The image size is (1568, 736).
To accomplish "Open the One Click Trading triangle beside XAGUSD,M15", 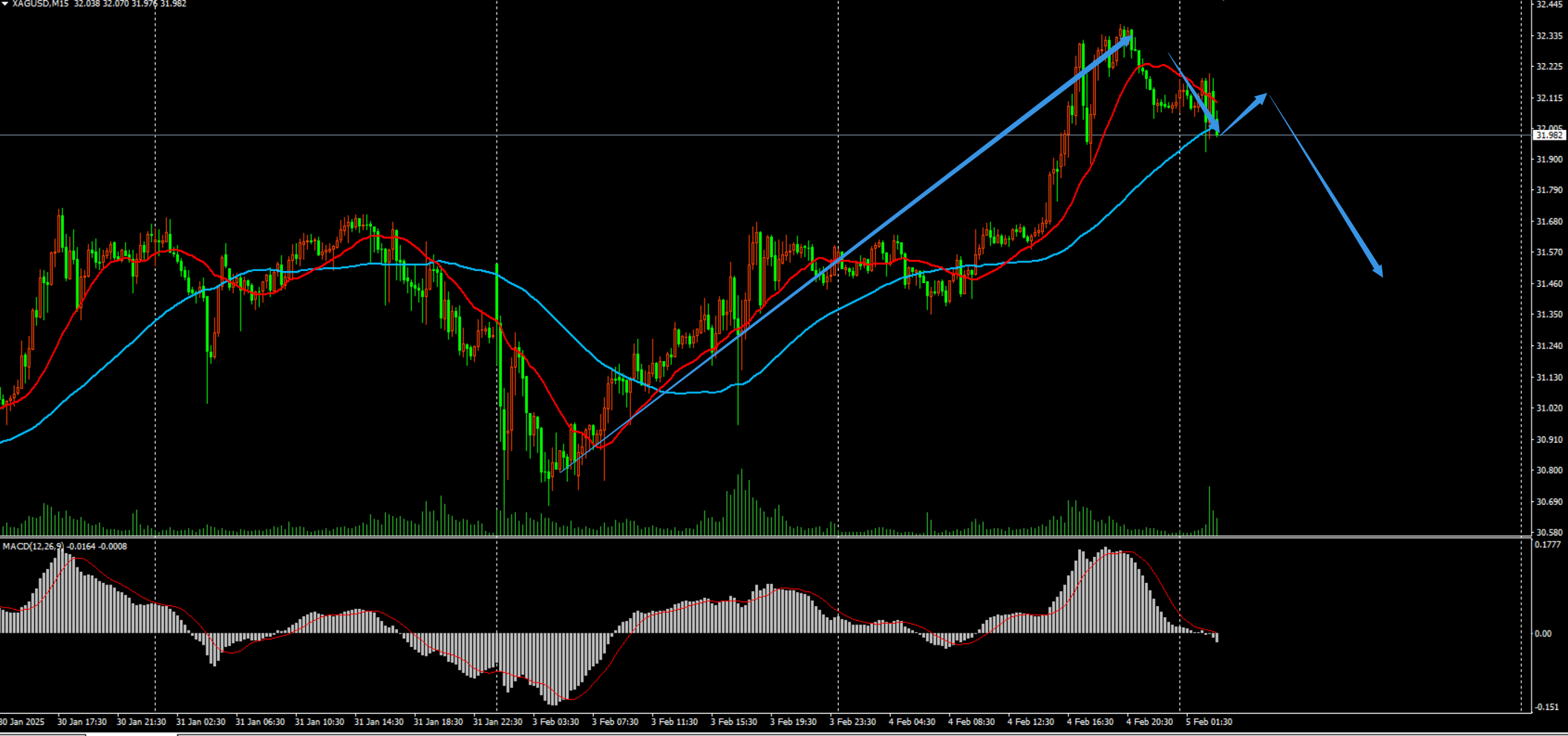I will (x=5, y=4).
